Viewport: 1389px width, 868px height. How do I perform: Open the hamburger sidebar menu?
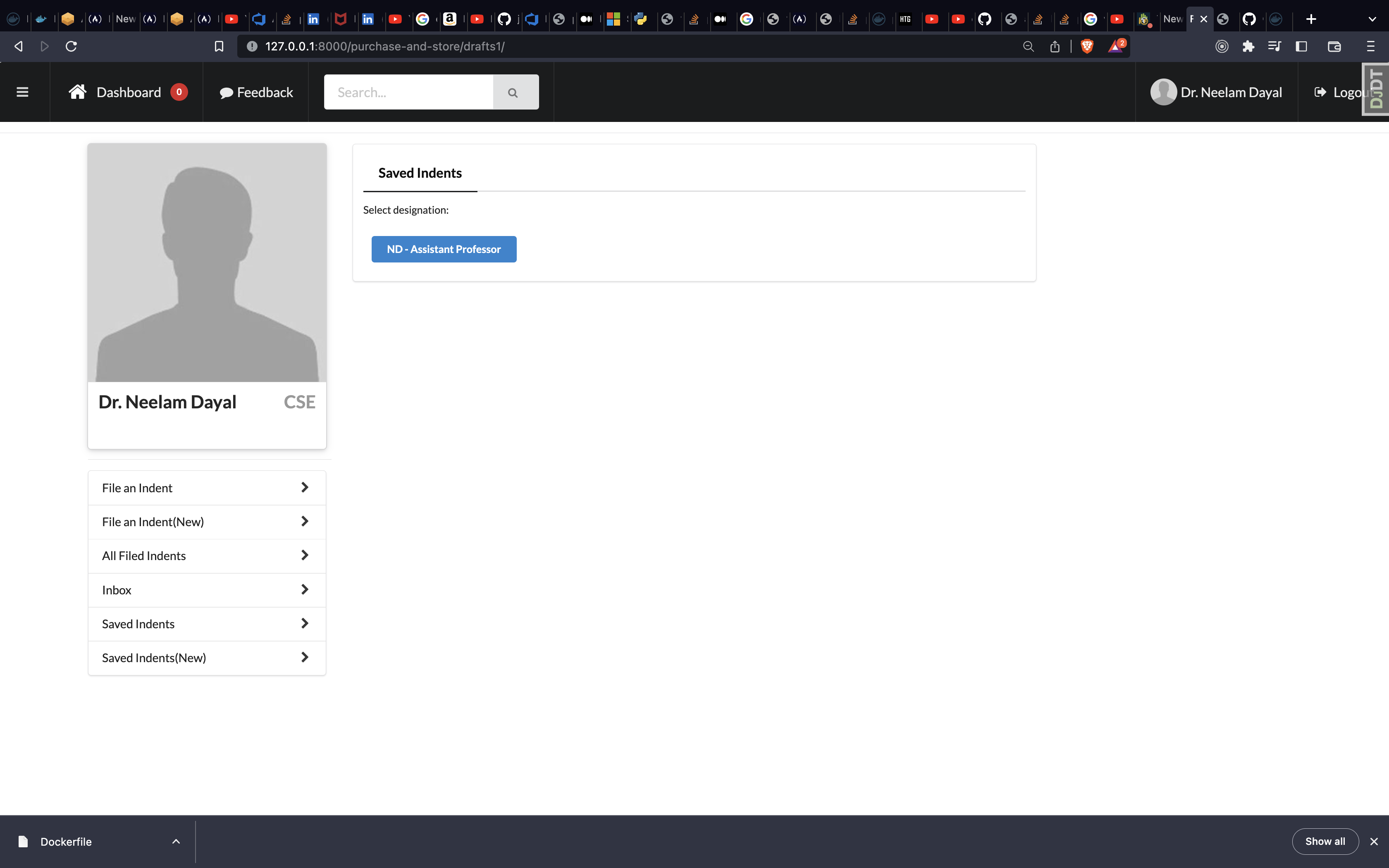tap(22, 92)
